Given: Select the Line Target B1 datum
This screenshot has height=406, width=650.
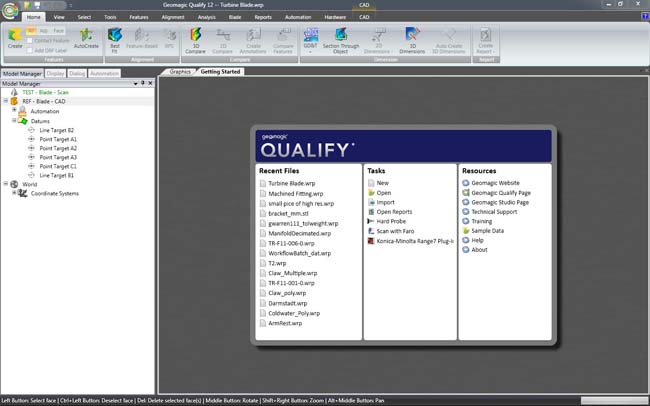Looking at the screenshot, I should (56, 175).
